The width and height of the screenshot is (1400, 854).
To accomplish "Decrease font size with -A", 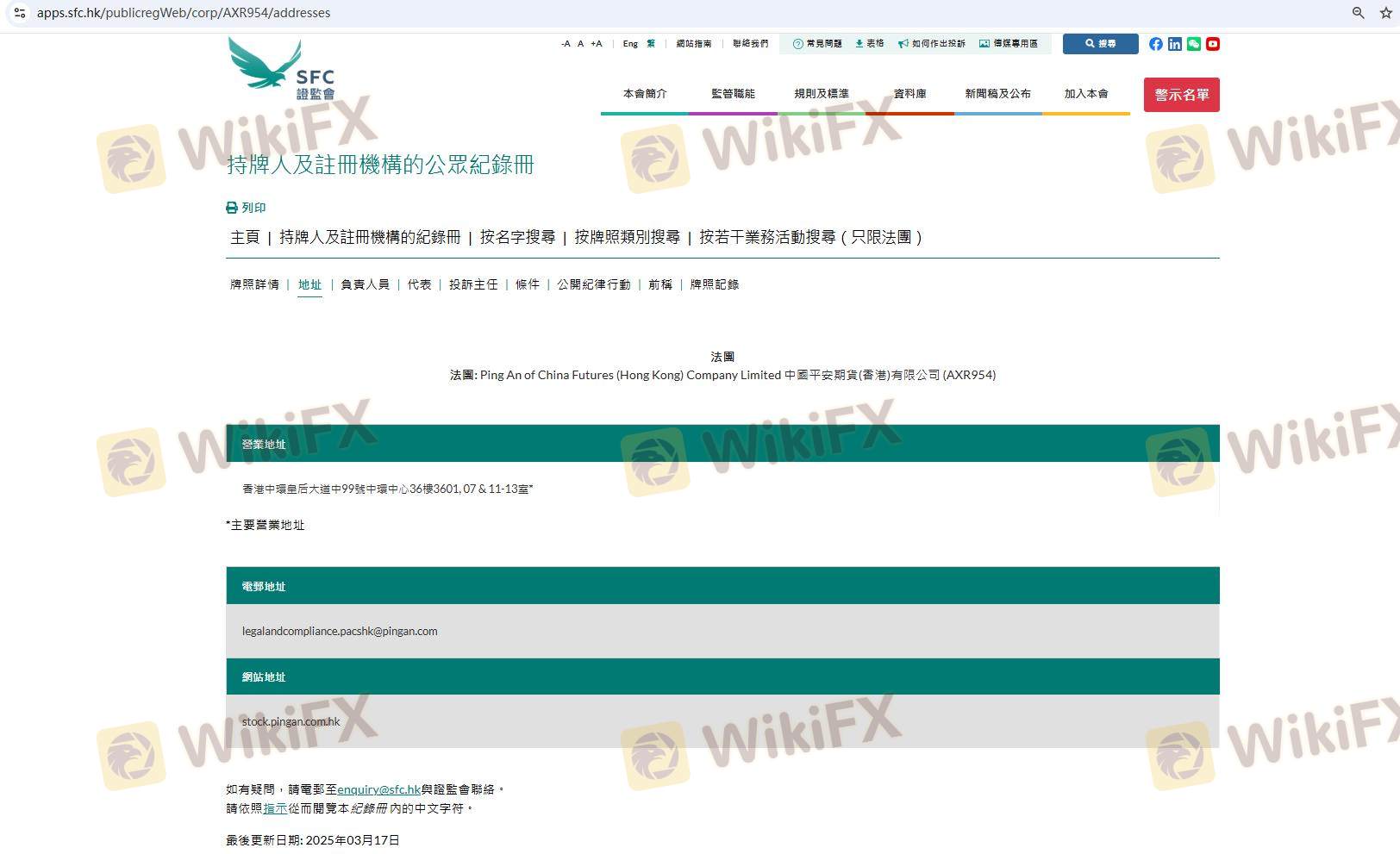I will click(x=566, y=44).
